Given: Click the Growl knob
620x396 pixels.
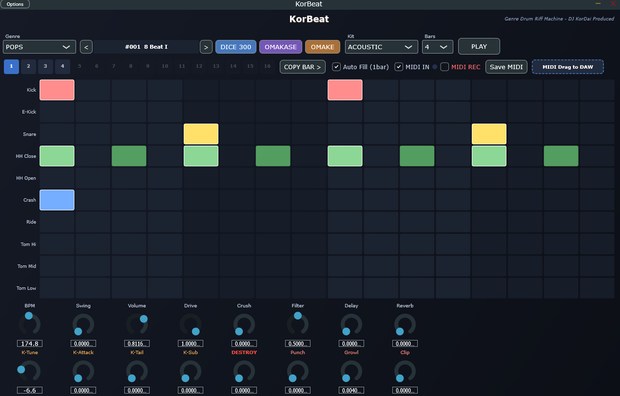Looking at the screenshot, I should coord(351,372).
